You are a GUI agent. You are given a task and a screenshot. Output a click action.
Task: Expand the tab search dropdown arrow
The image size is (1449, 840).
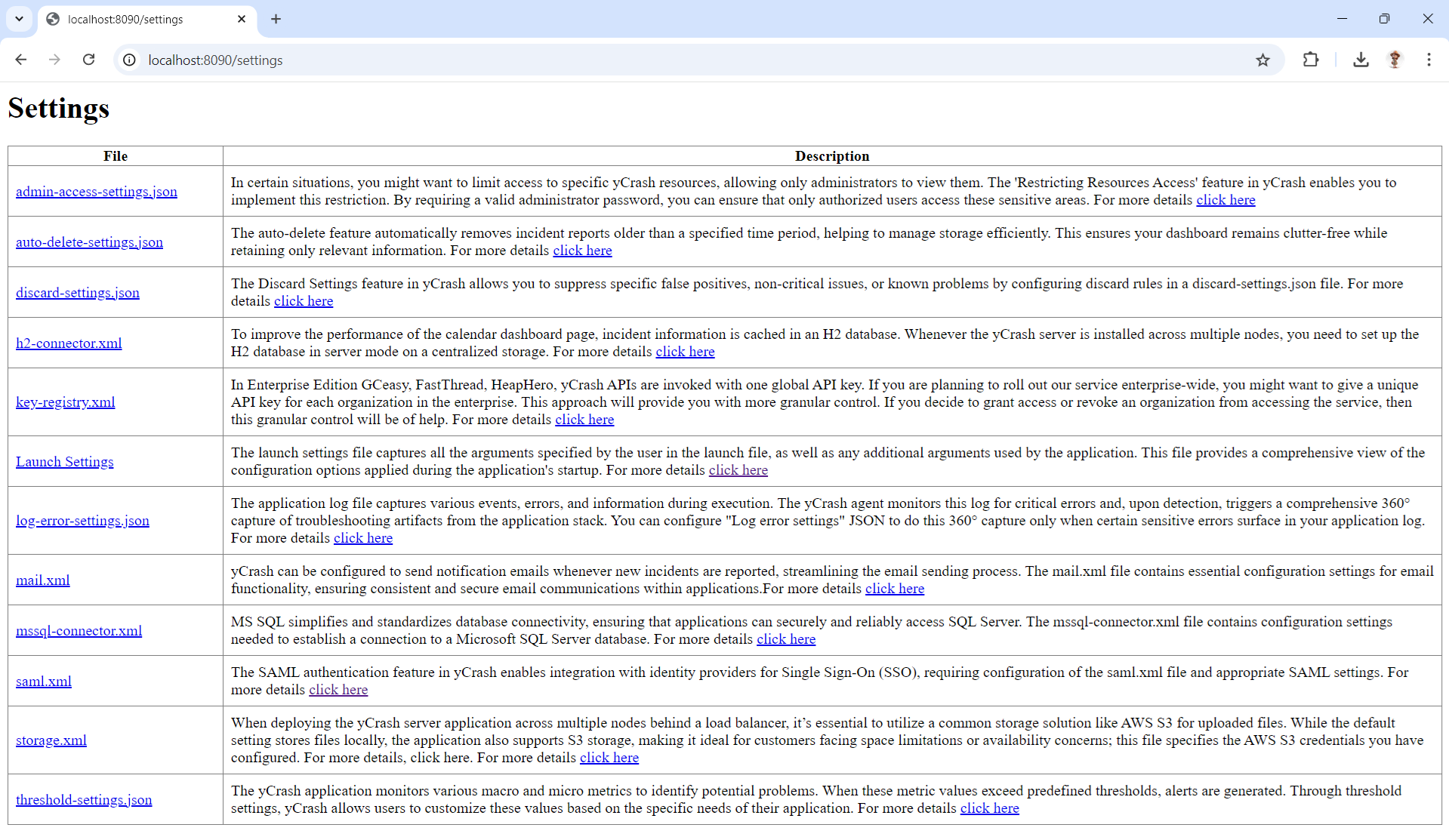(19, 19)
